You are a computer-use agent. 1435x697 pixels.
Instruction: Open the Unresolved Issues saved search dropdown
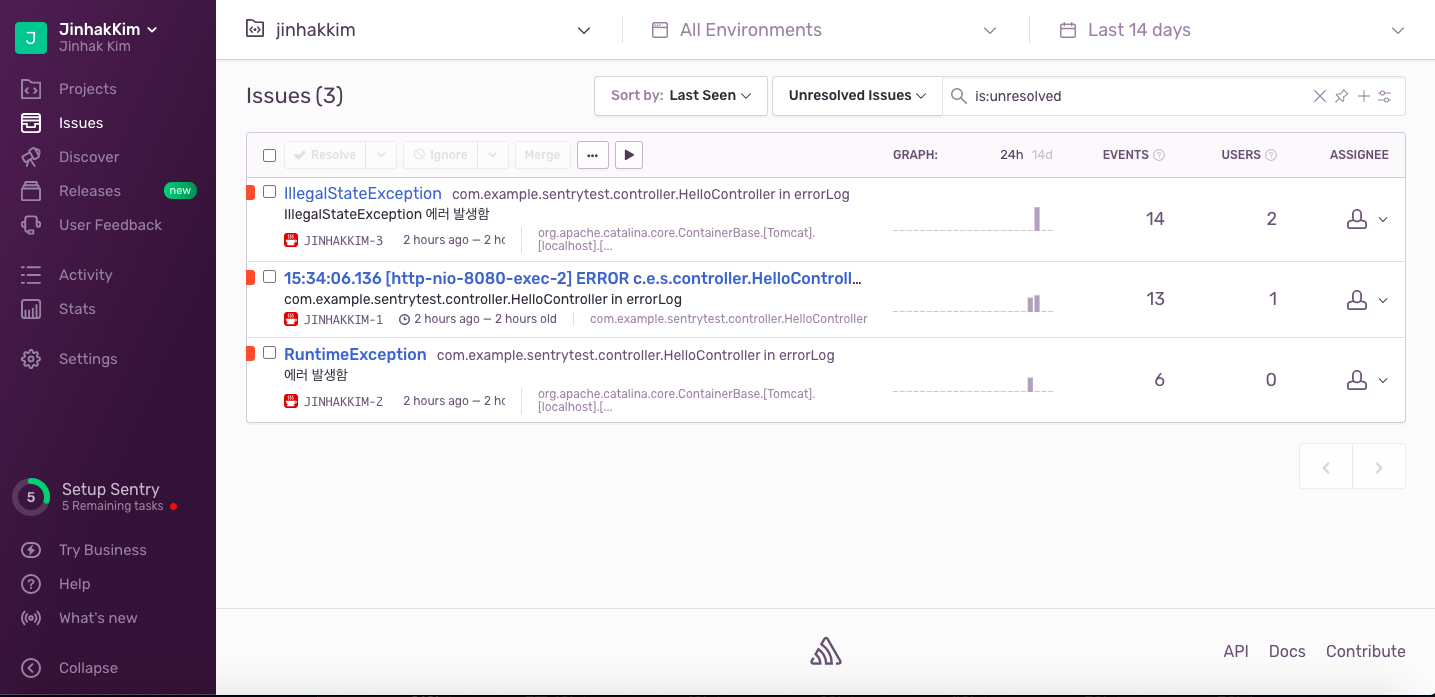tap(857, 96)
